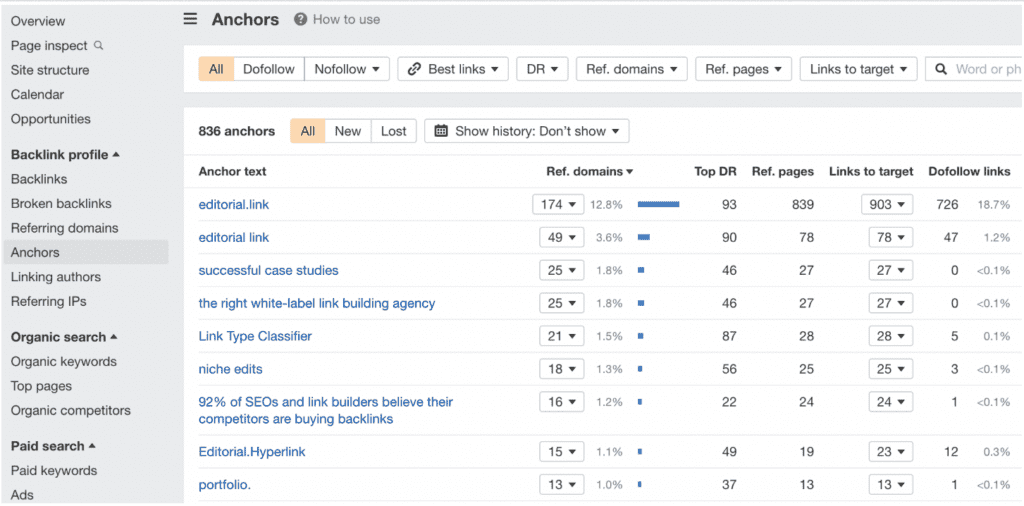Screen dimensions: 1024x506
Task: Collapse the Organic search section
Action: 64,337
